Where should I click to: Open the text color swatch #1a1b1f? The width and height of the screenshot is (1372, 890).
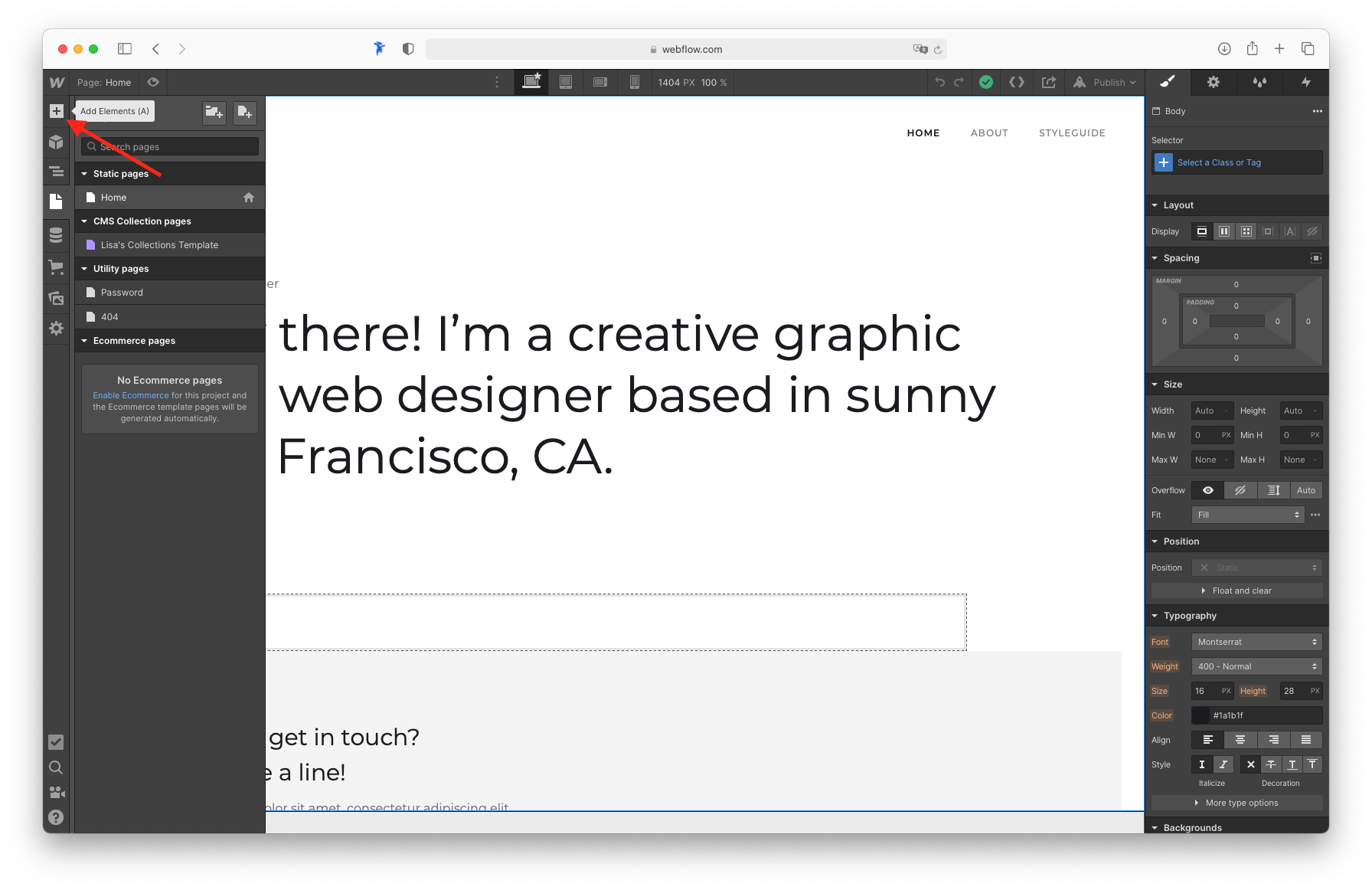click(1200, 715)
